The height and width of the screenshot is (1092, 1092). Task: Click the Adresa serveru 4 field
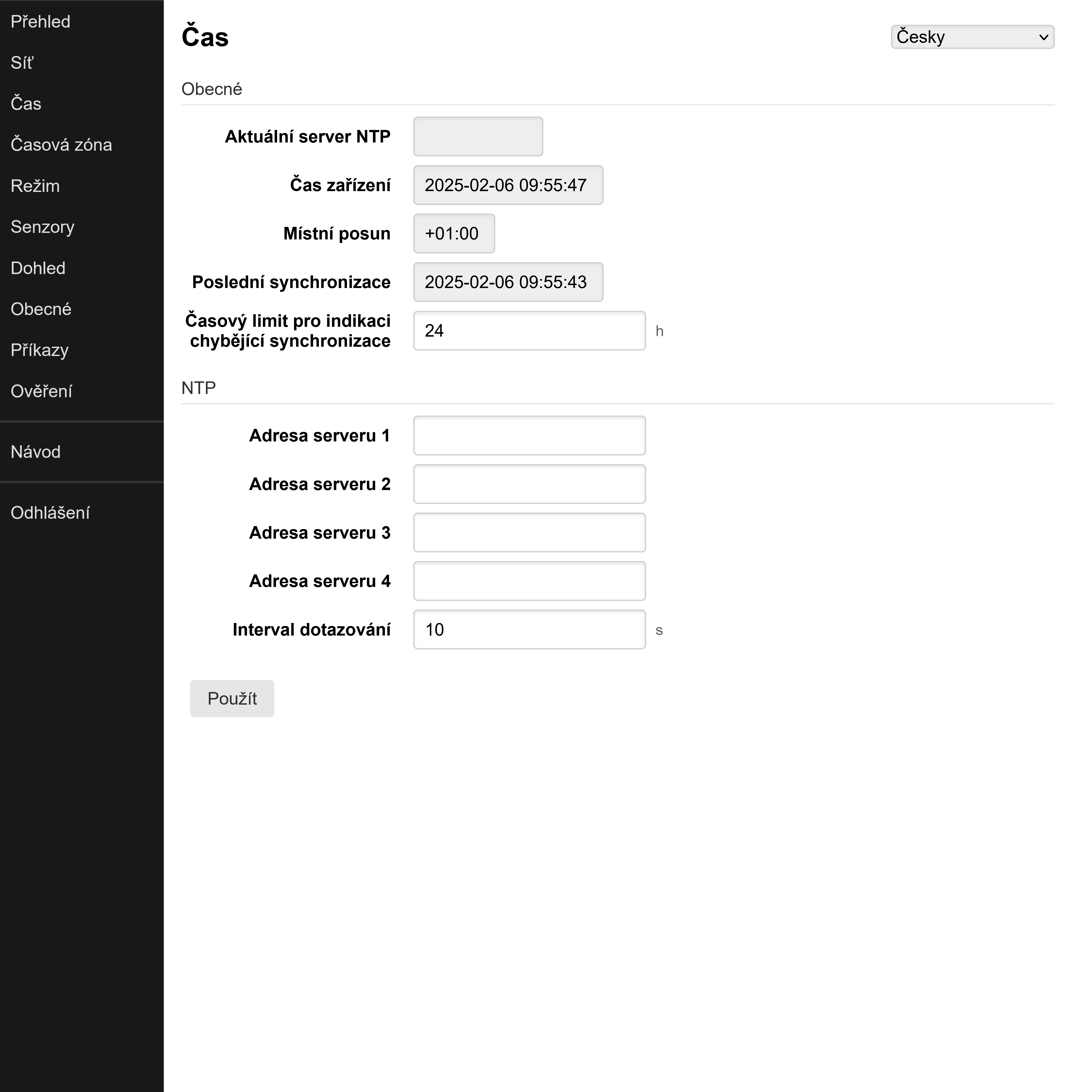pos(529,580)
